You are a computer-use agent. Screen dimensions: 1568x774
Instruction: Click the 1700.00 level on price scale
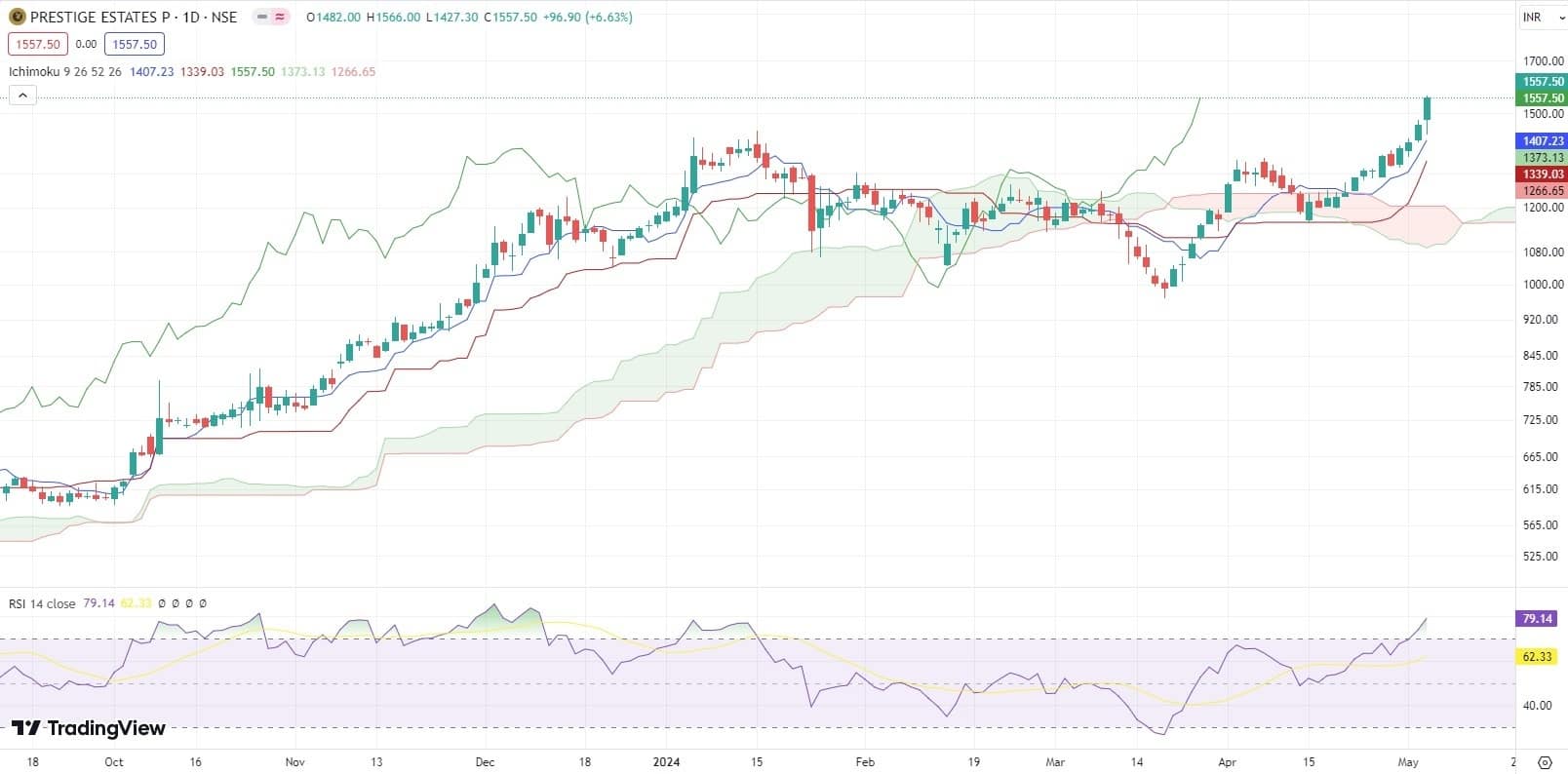coord(1543,61)
